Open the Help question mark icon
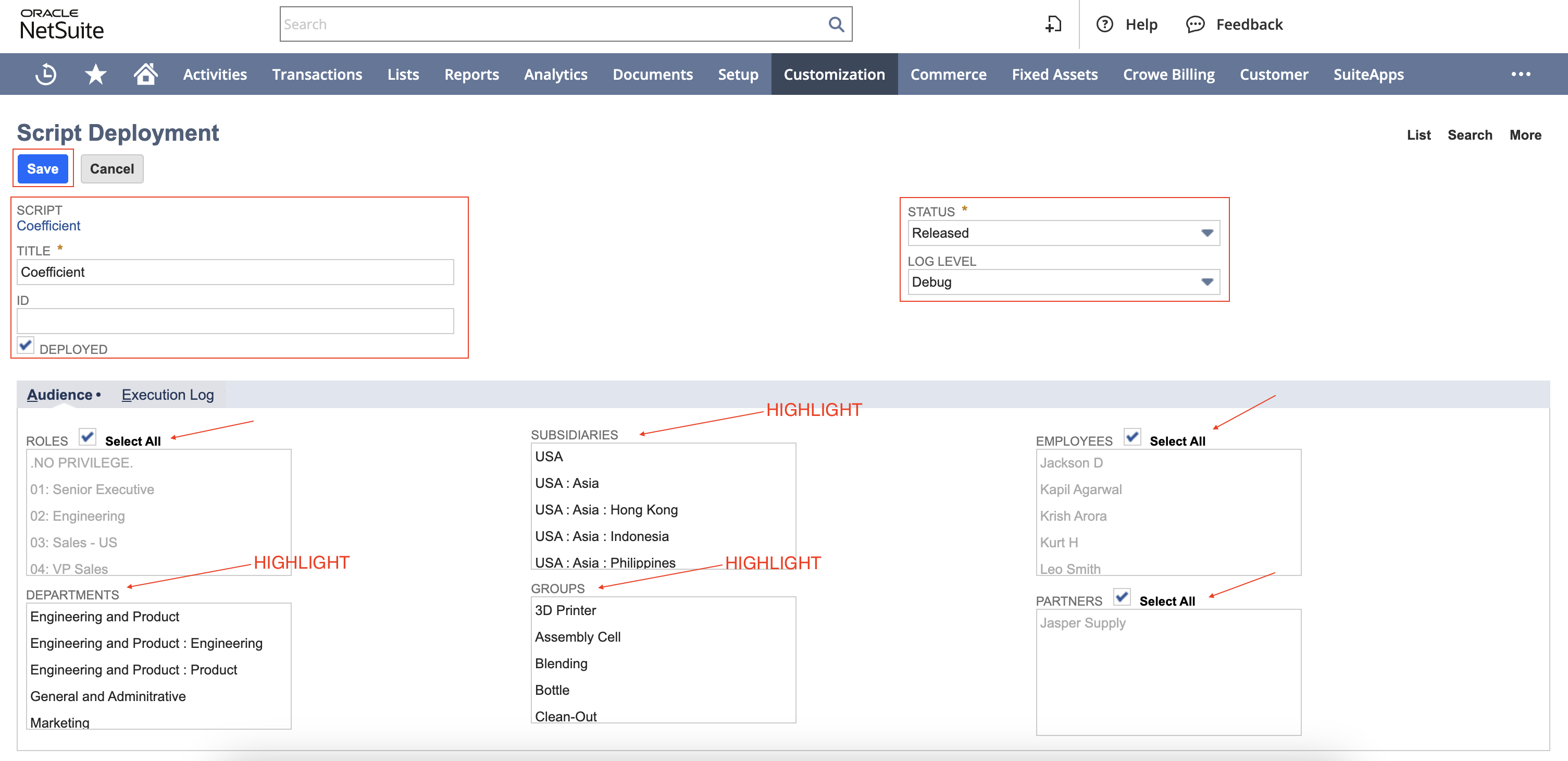Image resolution: width=1568 pixels, height=761 pixels. point(1104,24)
